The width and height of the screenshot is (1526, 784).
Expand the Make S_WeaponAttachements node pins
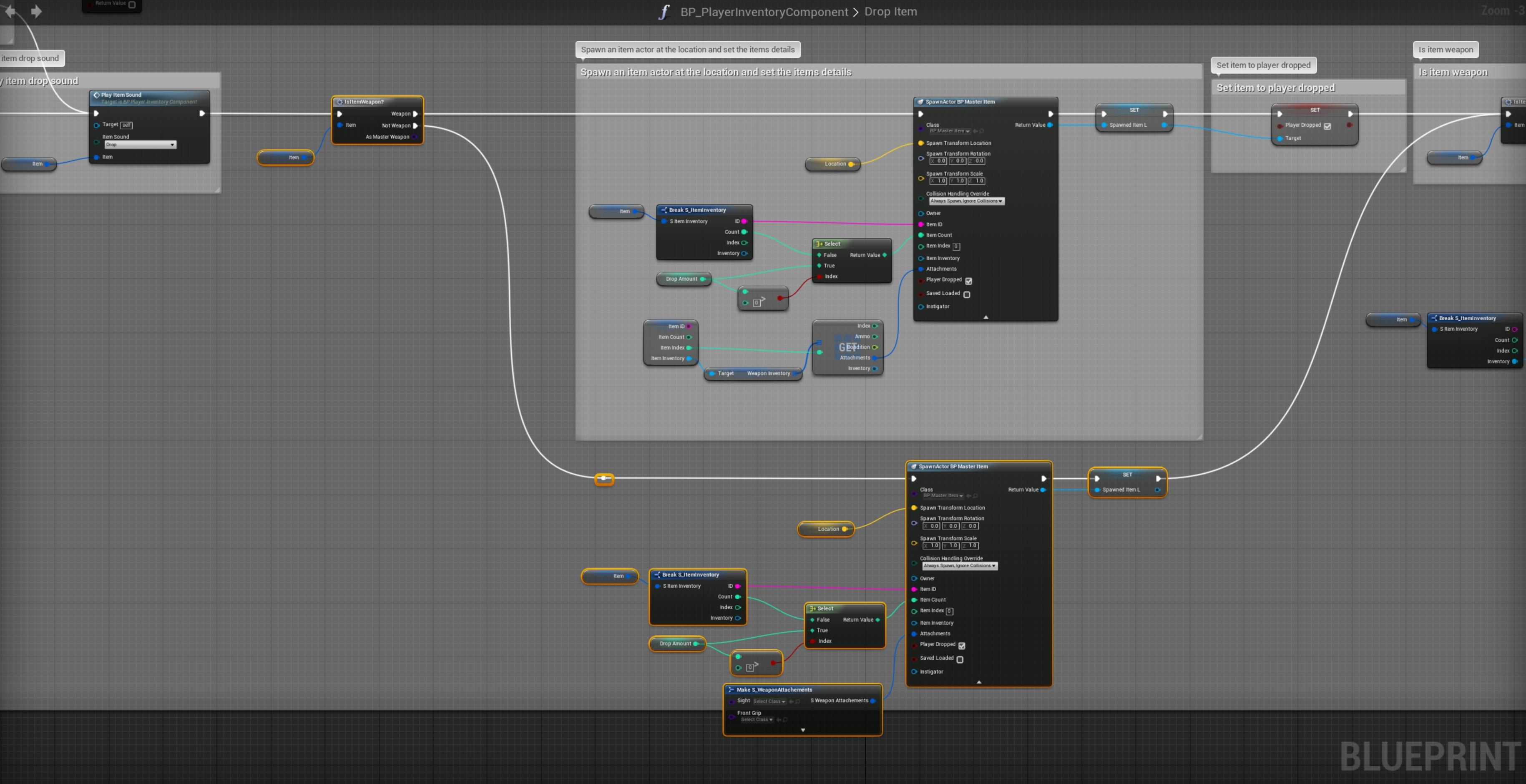[x=803, y=730]
